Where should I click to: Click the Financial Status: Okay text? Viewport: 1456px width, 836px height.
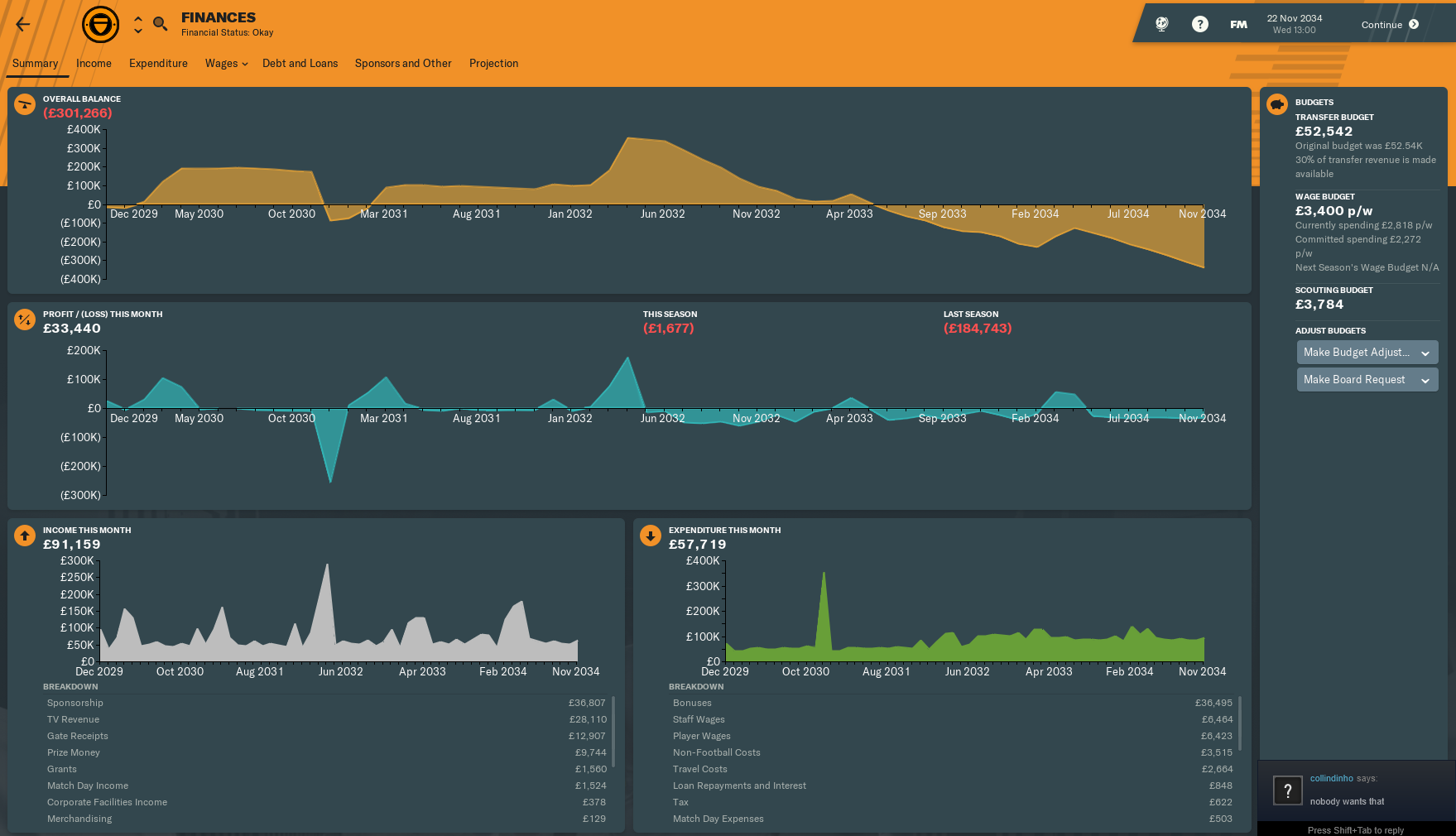228,33
